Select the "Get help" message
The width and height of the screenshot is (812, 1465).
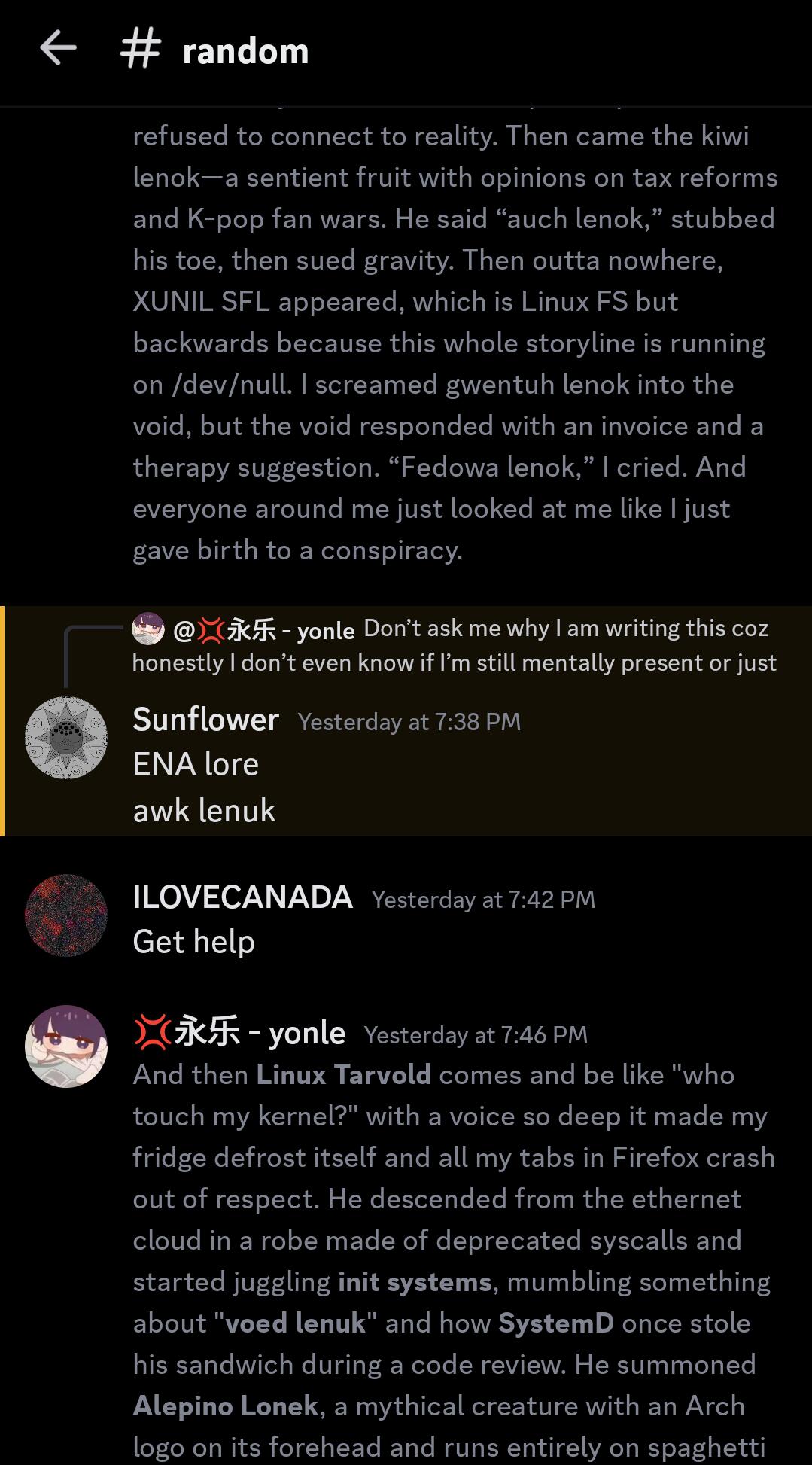193,942
